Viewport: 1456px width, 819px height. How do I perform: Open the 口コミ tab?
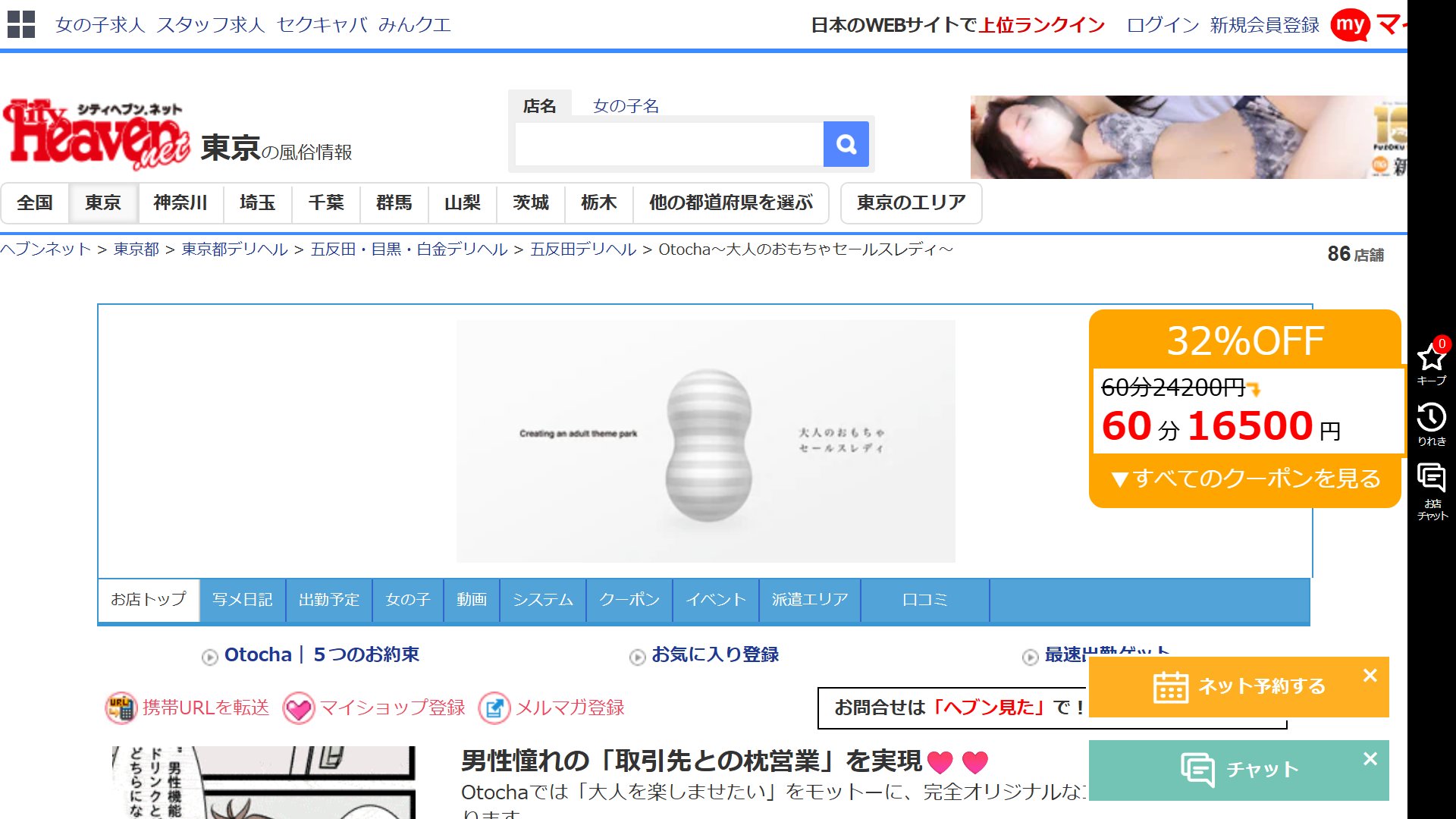[925, 600]
